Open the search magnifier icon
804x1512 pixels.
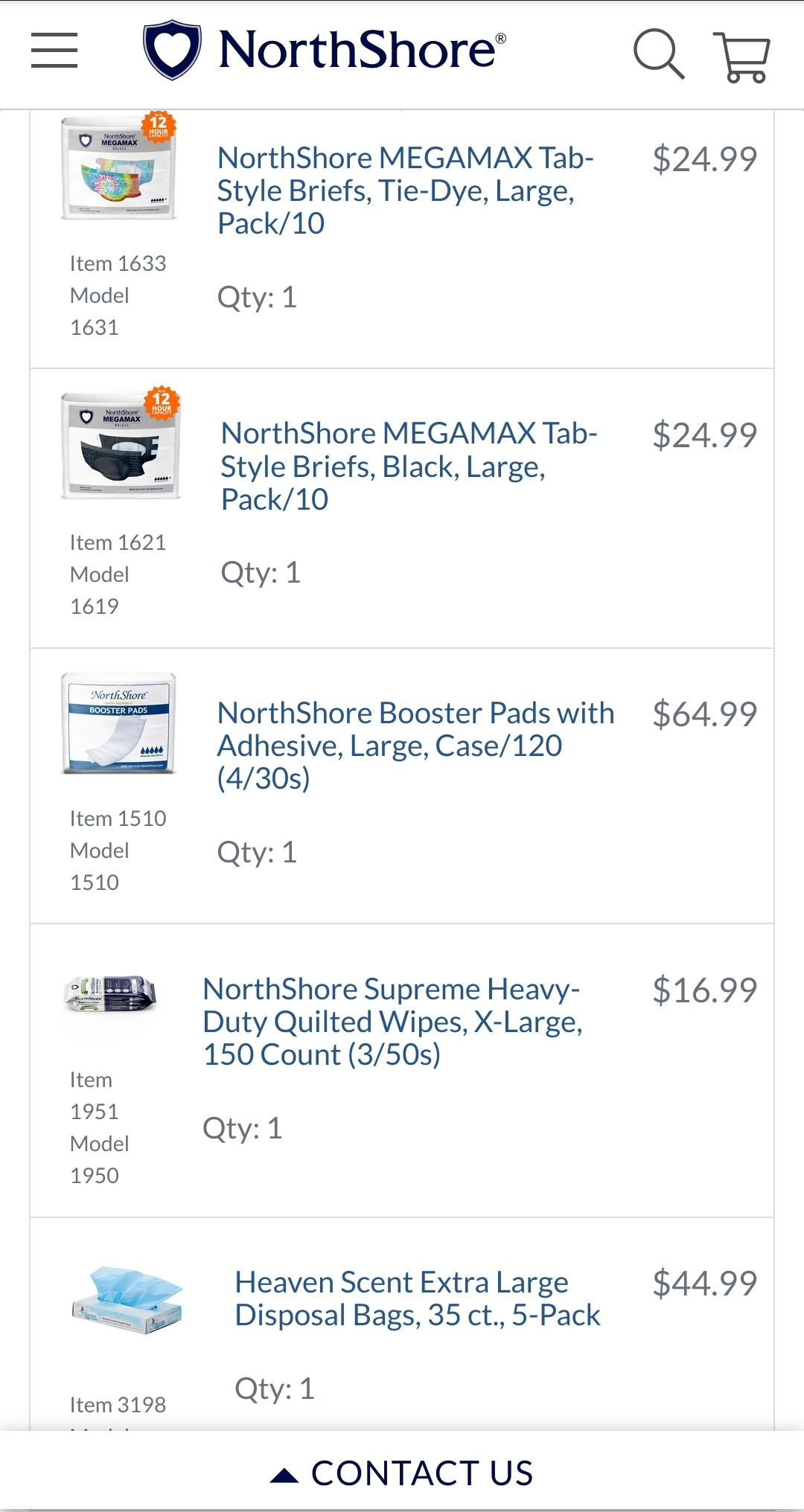(x=658, y=54)
